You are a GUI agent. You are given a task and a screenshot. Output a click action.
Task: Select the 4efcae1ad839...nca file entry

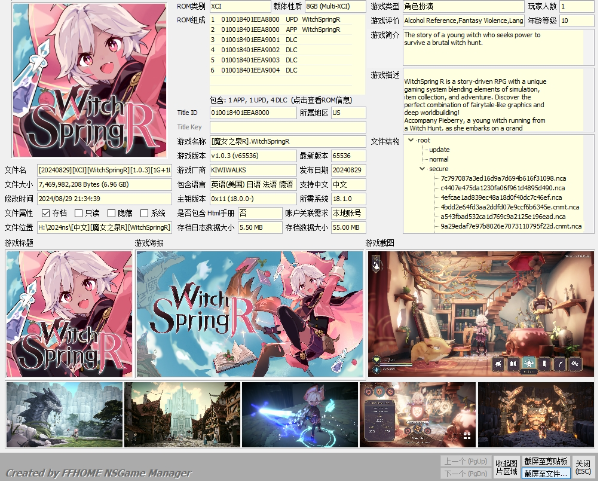[x=501, y=197]
